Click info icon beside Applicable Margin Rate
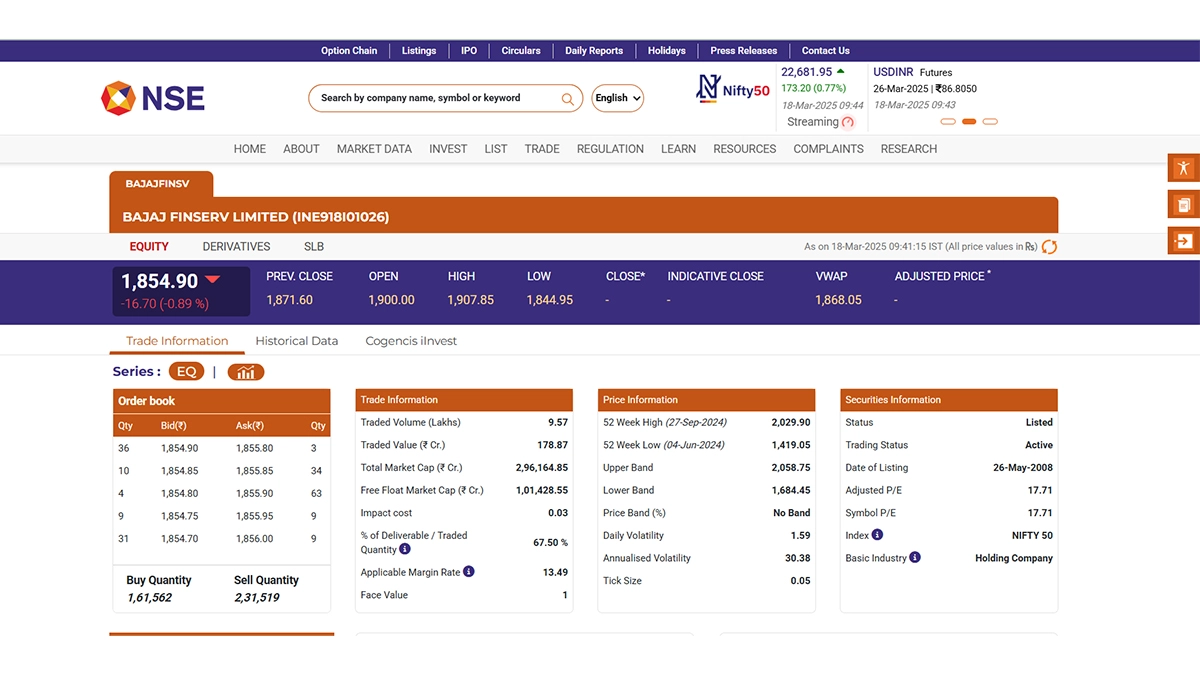This screenshot has width=1200, height=675. point(469,572)
